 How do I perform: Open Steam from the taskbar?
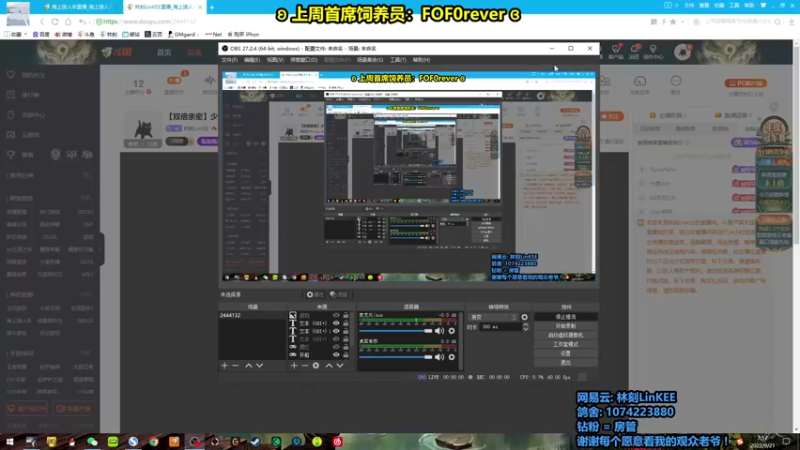click(x=256, y=442)
